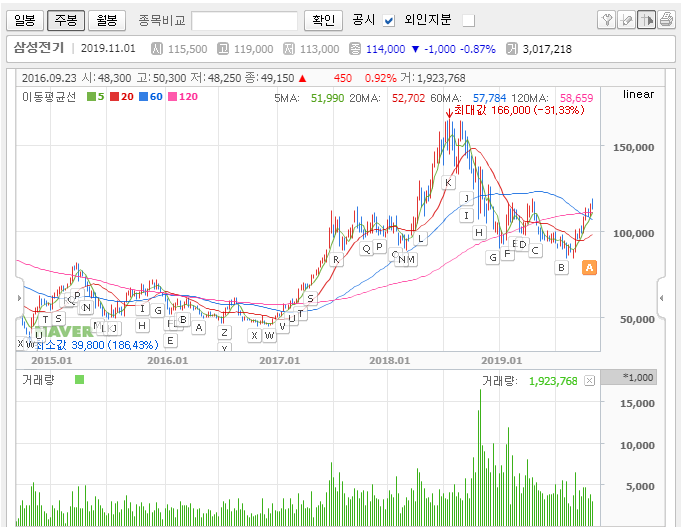Open chart settings with the wrench icon

[x=606, y=20]
